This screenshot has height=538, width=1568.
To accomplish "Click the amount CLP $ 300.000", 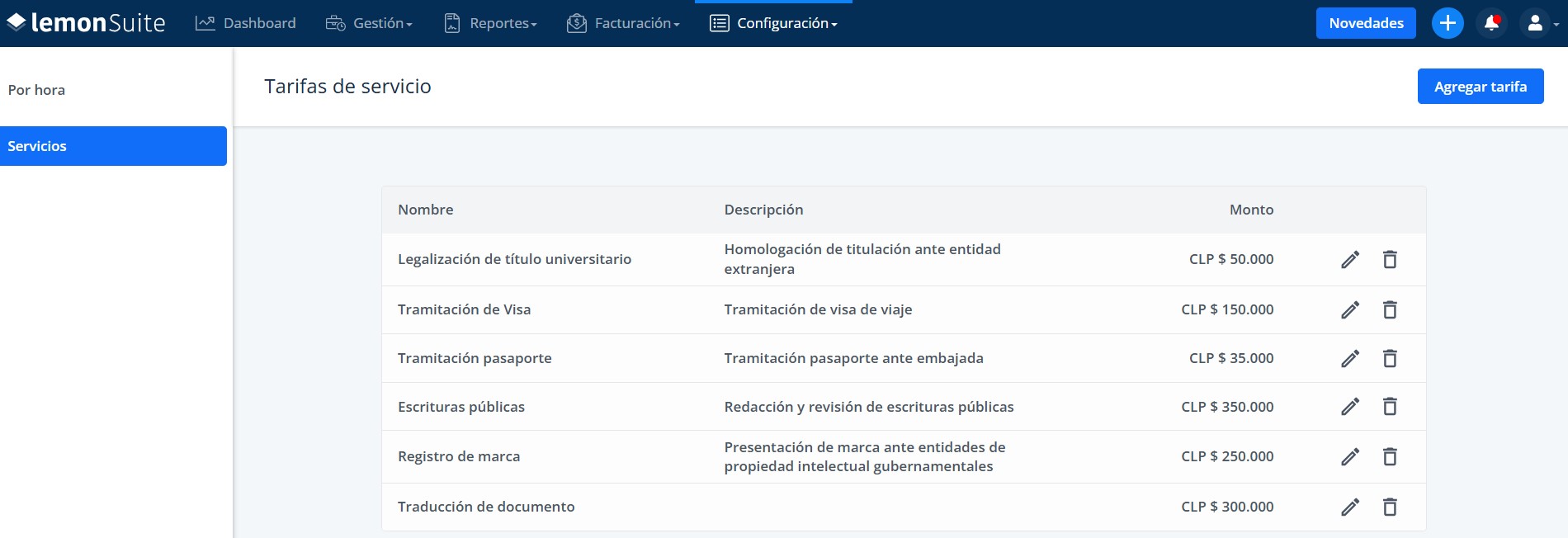I will (x=1227, y=507).
